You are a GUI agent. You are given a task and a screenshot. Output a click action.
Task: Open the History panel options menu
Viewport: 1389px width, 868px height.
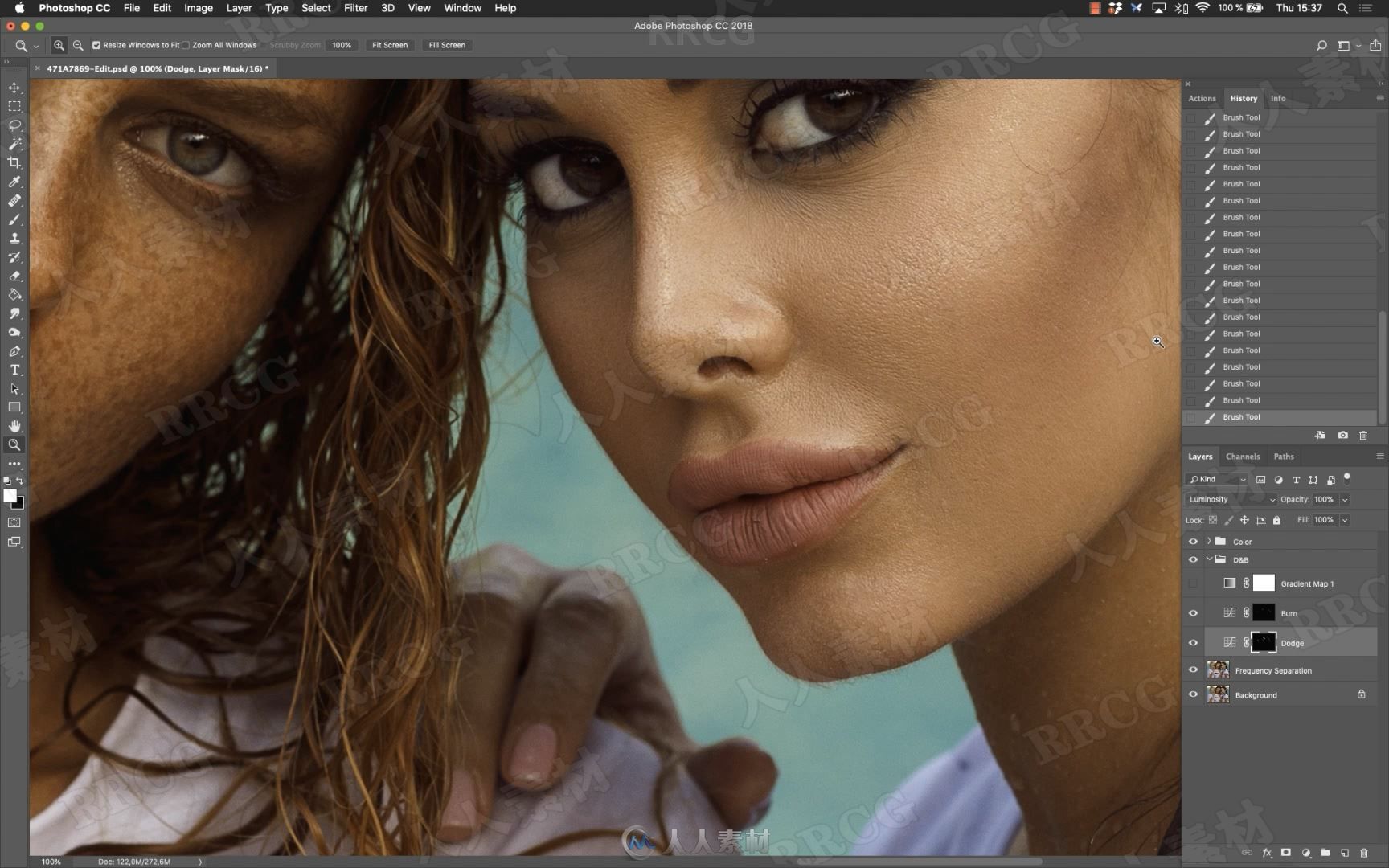tap(1380, 98)
